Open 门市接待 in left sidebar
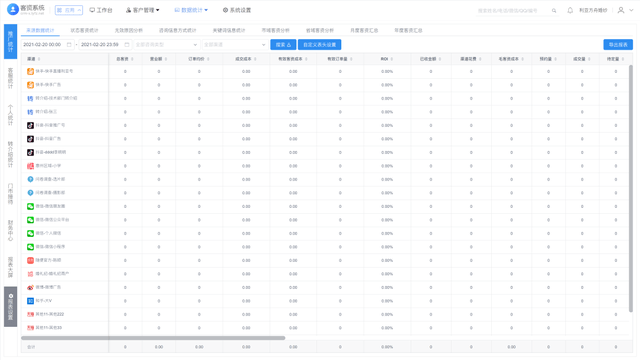The height and width of the screenshot is (360, 640). 11,193
